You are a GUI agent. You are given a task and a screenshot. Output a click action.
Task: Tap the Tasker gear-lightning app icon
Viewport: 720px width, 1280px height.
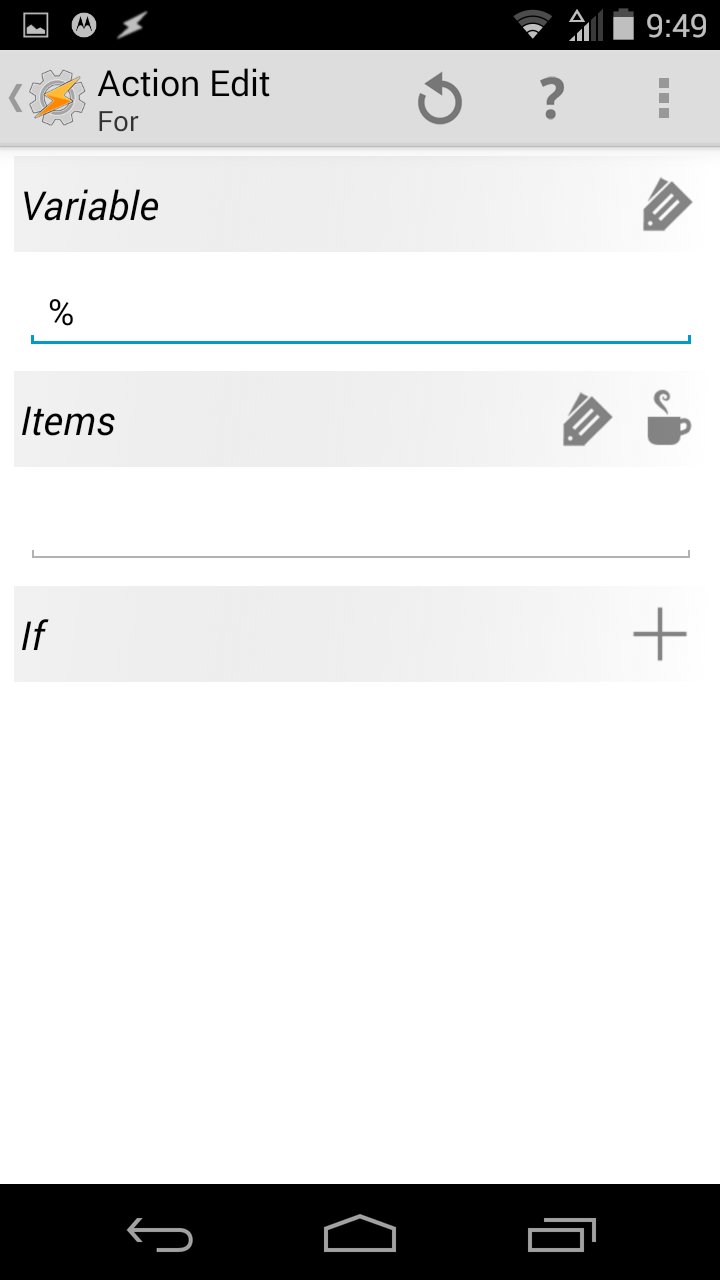[58, 98]
